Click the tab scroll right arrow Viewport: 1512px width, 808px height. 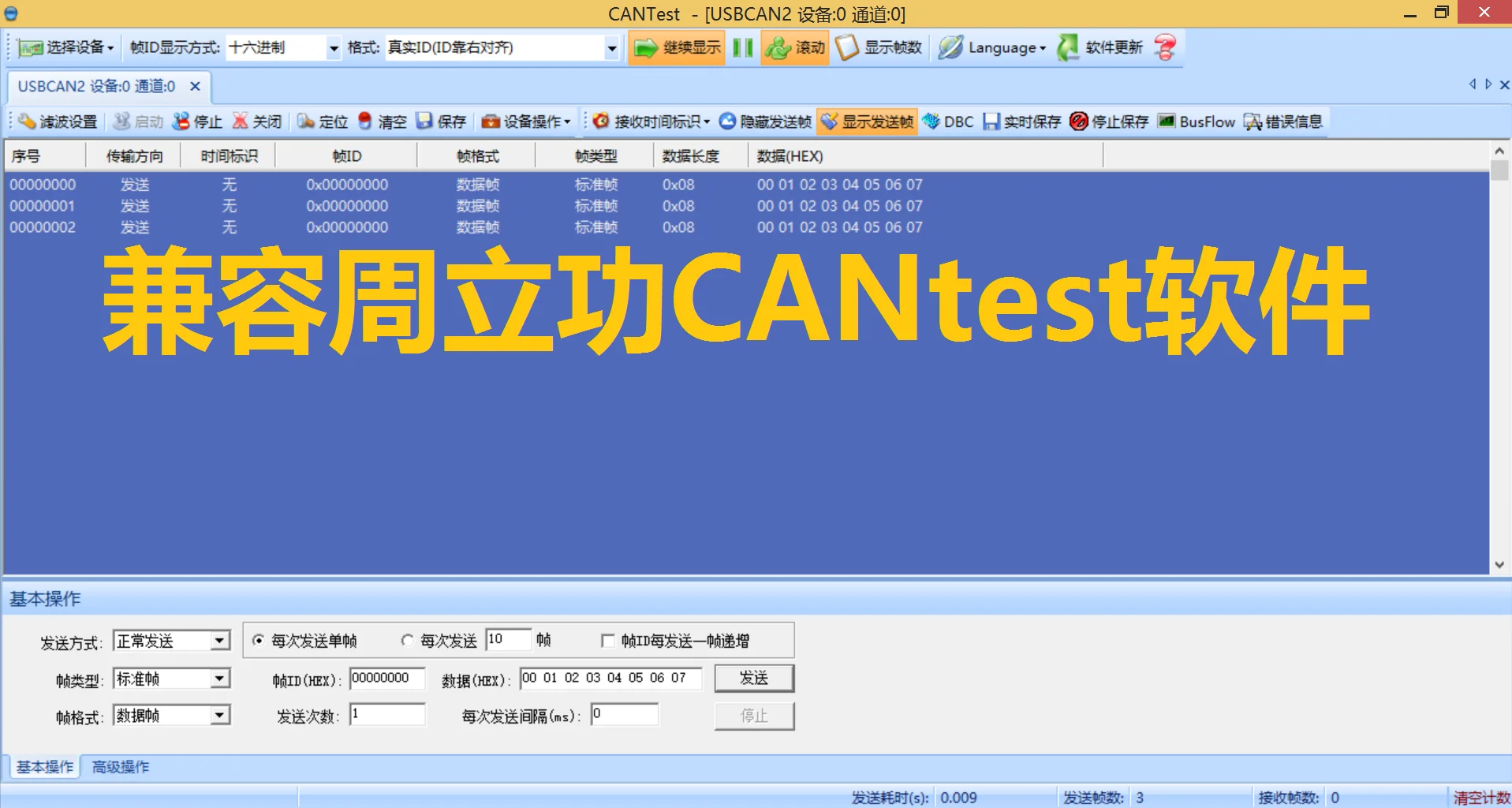tap(1488, 84)
